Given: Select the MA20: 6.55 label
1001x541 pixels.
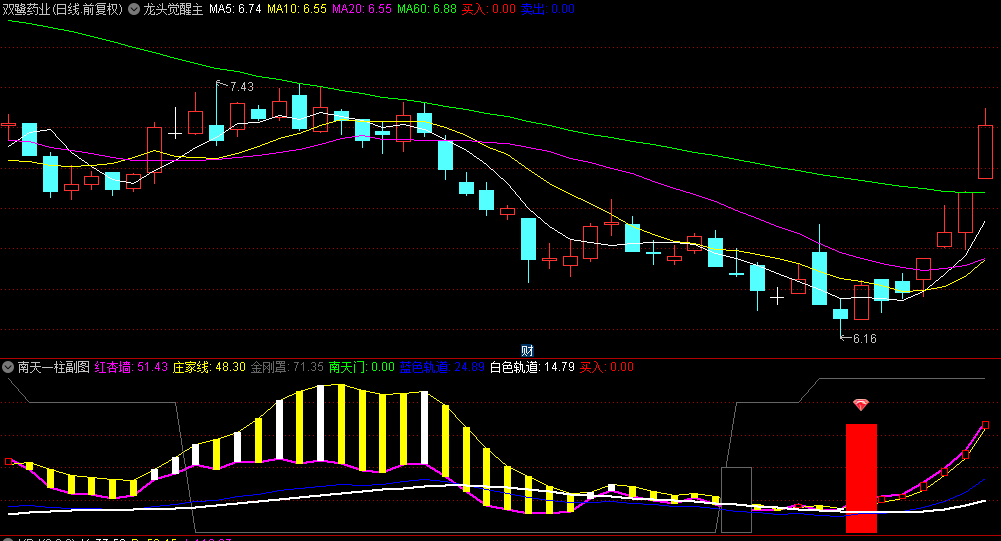Looking at the screenshot, I should (x=362, y=9).
